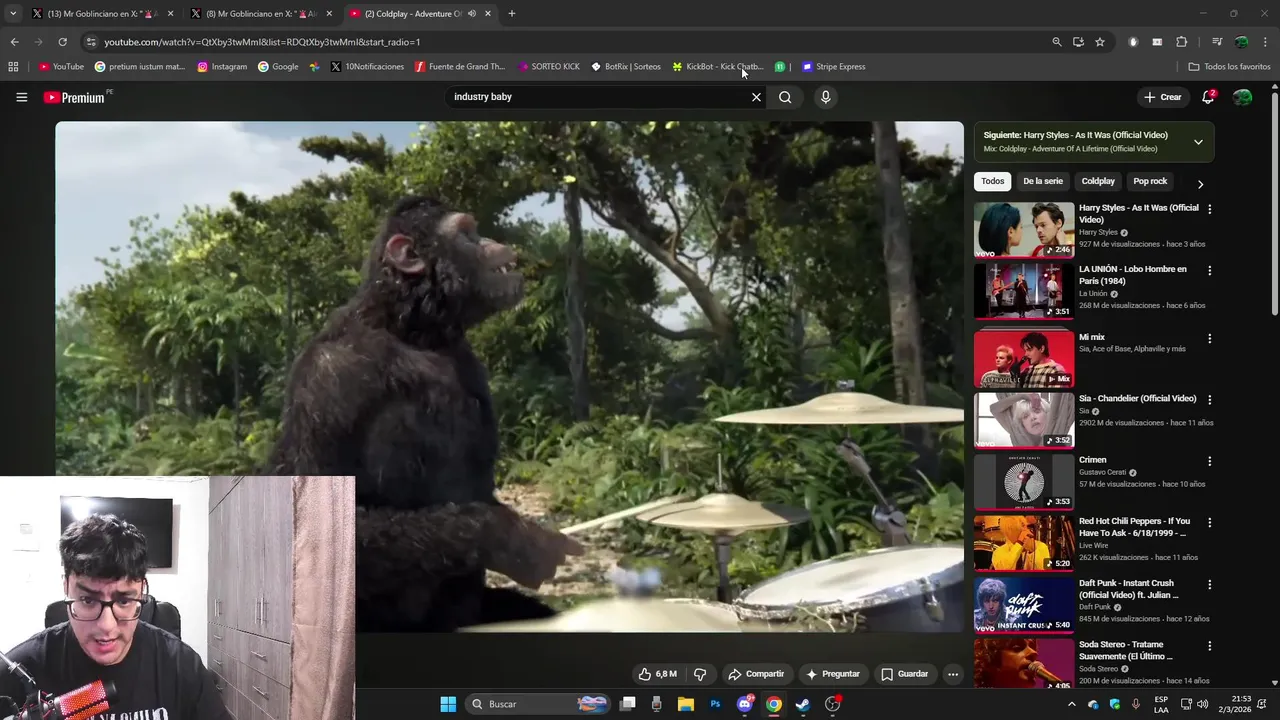Click the Preguntar ask button
1280x720 pixels.
832,674
